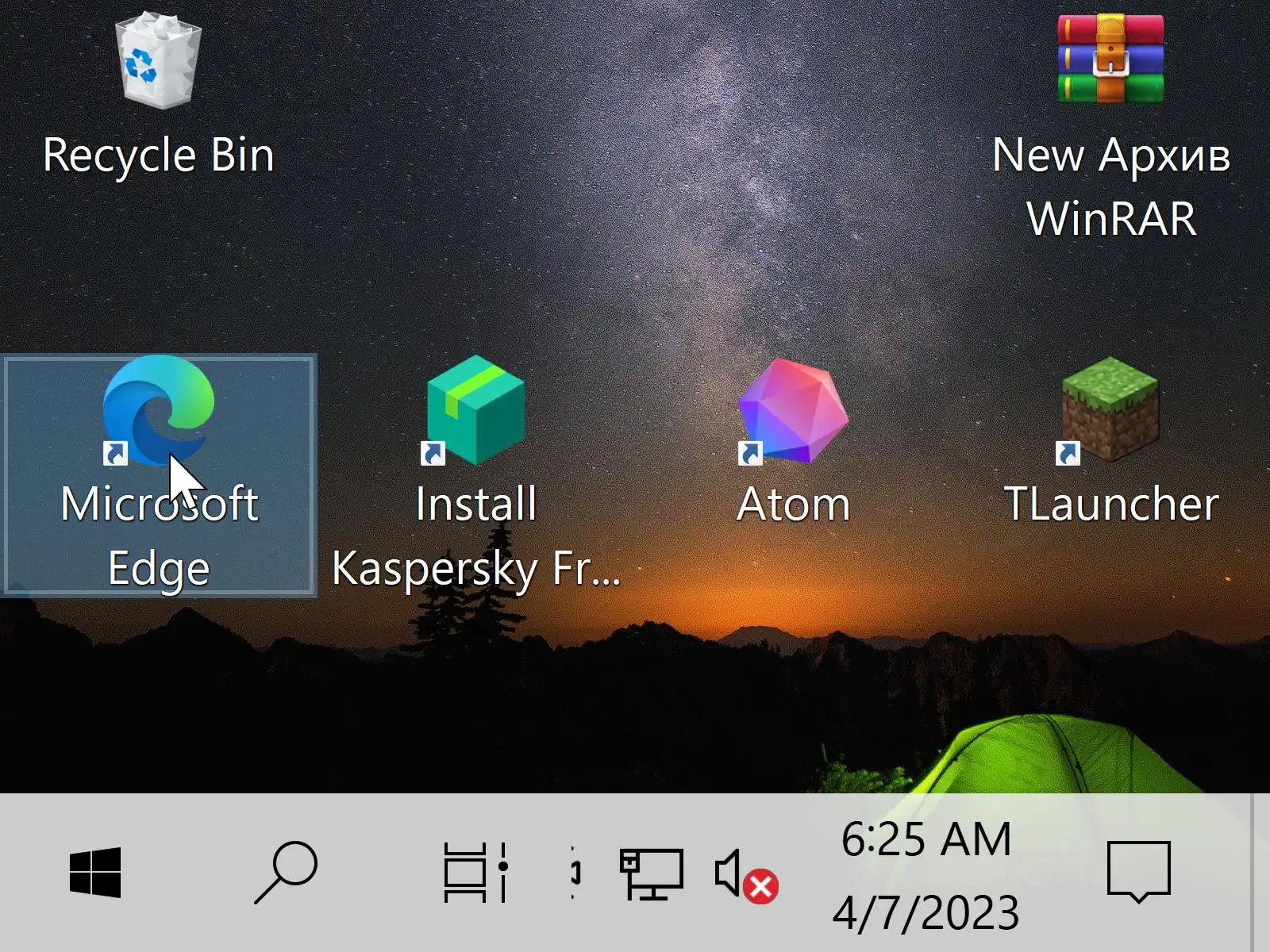Open the Windows Start menu
Image resolution: width=1270 pixels, height=952 pixels.
(x=95, y=873)
